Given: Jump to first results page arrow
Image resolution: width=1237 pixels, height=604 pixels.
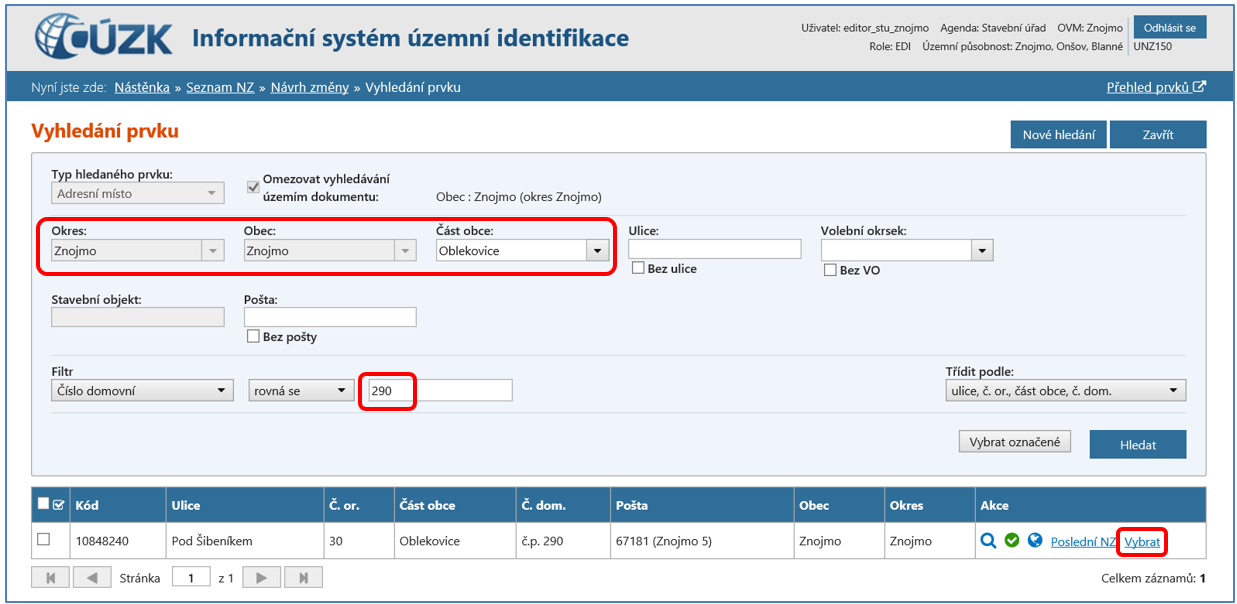Looking at the screenshot, I should pos(51,578).
